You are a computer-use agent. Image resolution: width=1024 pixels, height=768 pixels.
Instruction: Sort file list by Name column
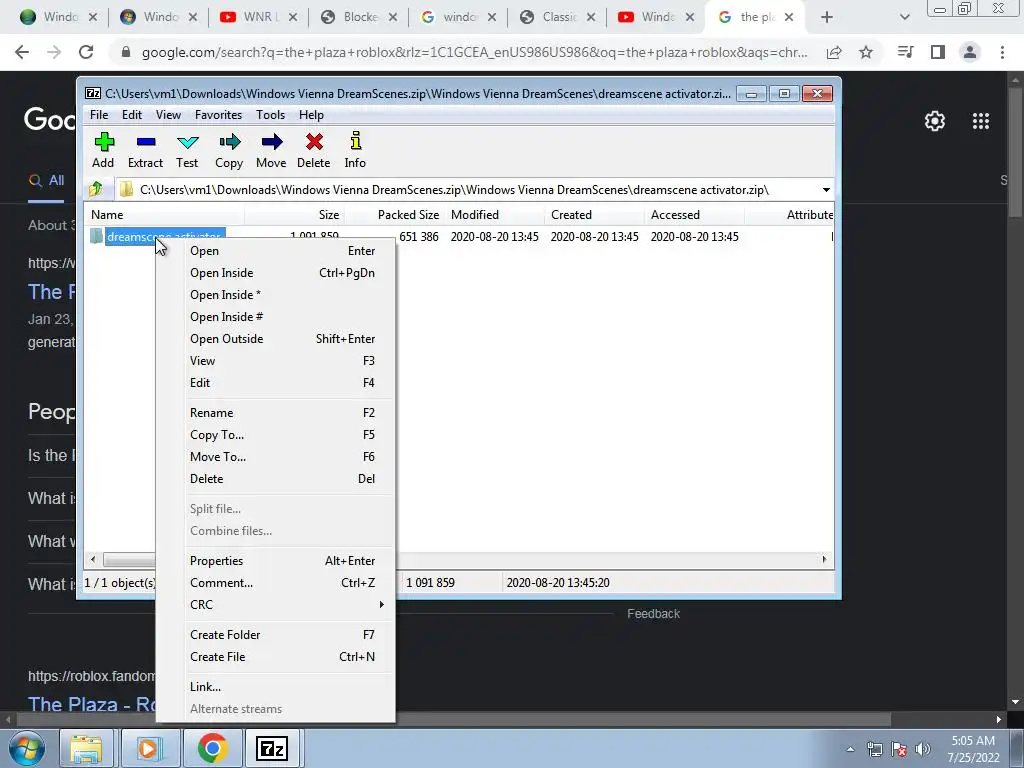point(165,215)
